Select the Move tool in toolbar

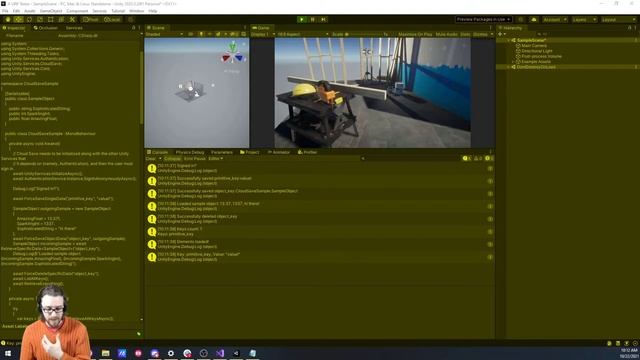[18, 20]
